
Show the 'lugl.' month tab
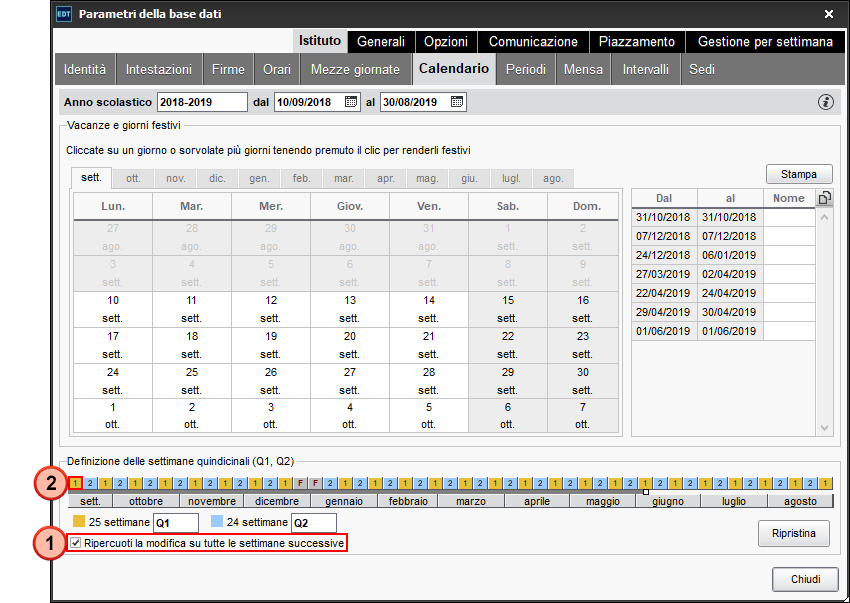(x=511, y=178)
